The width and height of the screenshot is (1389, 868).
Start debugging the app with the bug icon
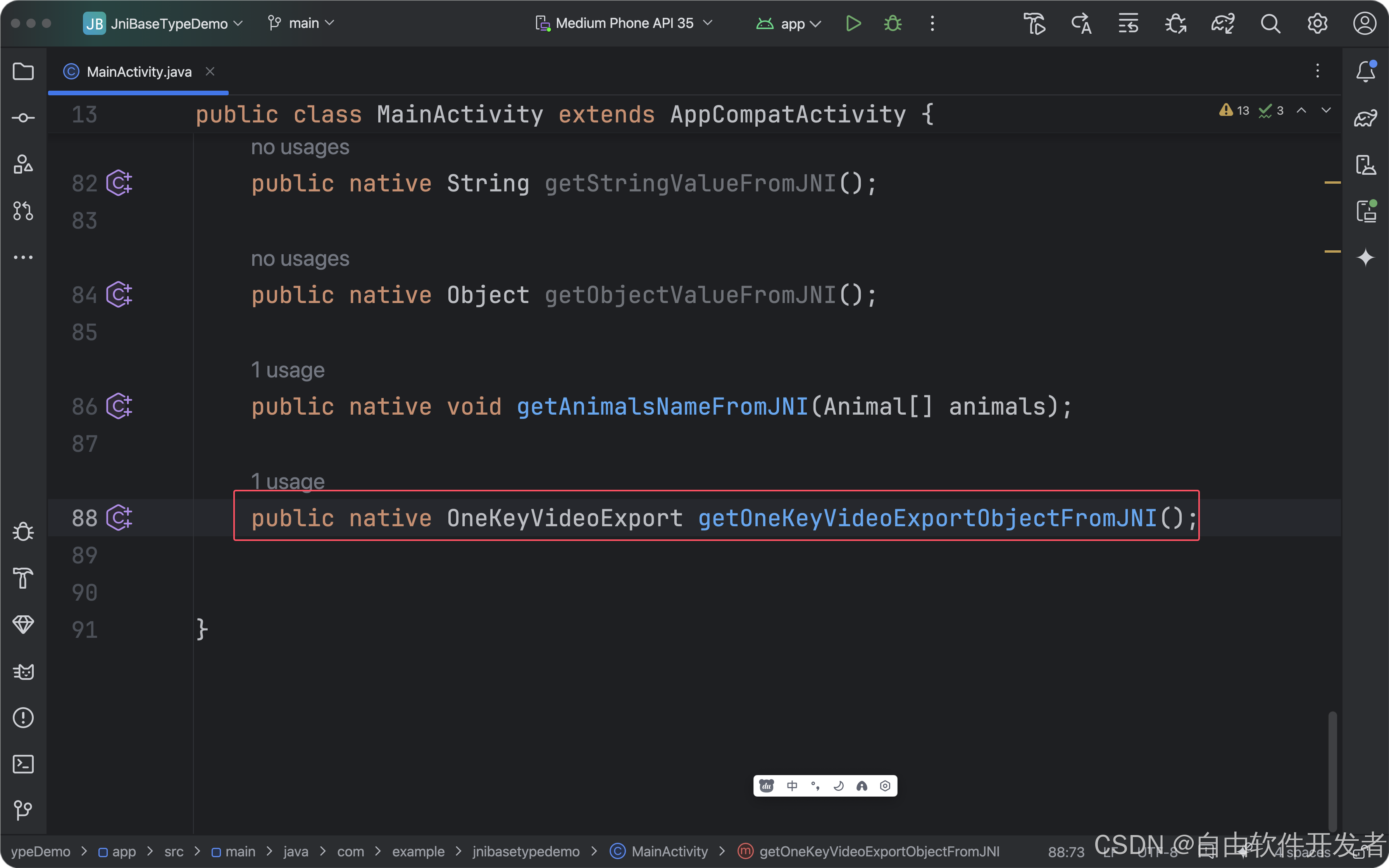[893, 24]
